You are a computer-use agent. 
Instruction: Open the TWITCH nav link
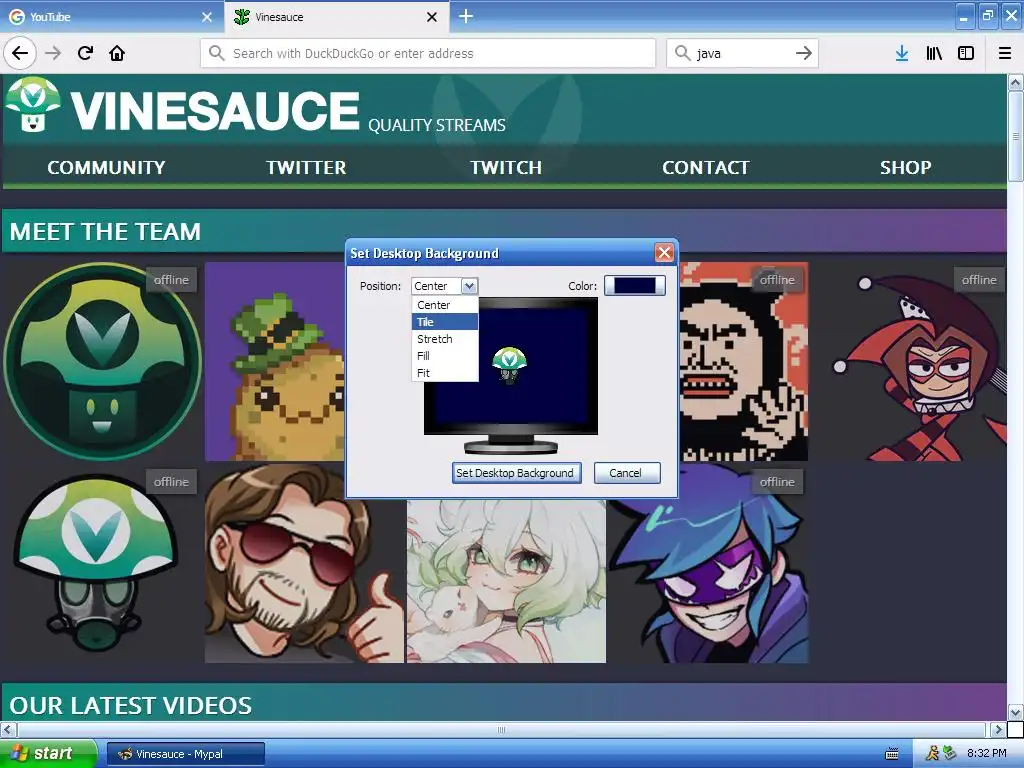(x=506, y=168)
